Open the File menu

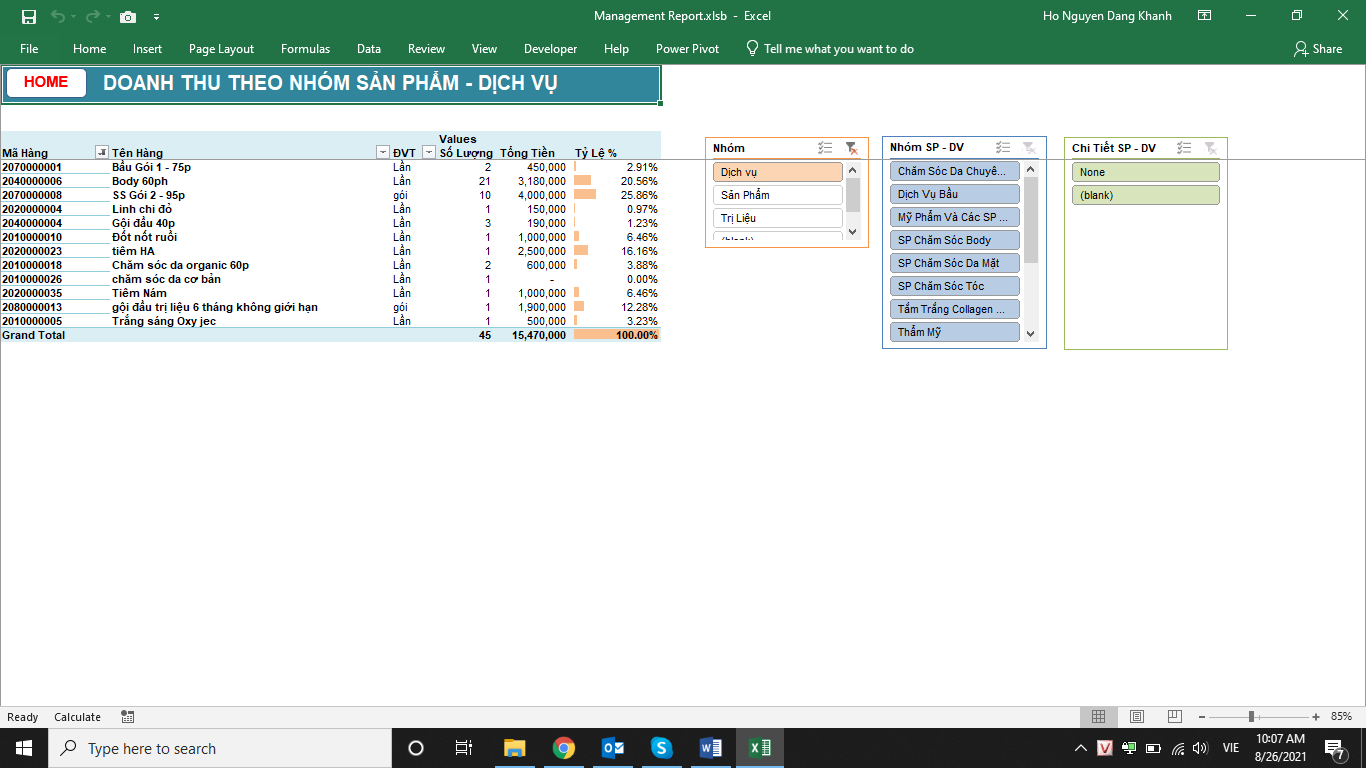[x=29, y=48]
